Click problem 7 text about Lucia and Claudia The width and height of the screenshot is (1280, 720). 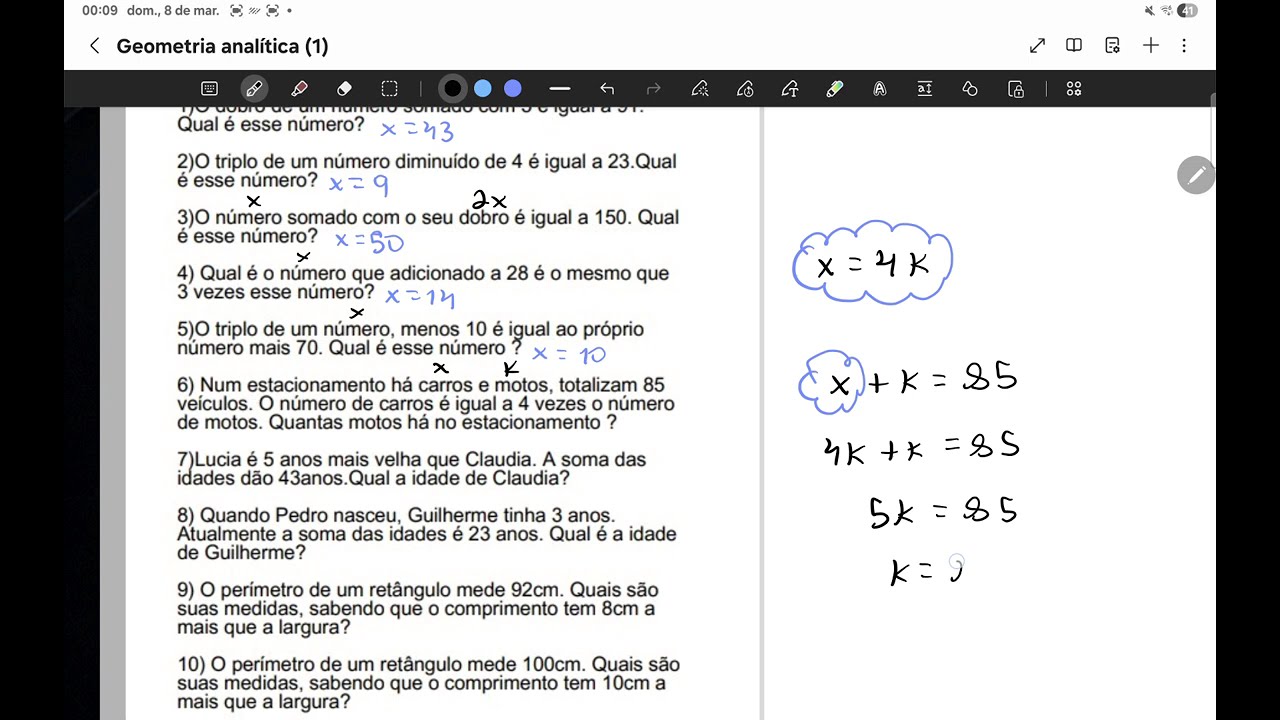pos(412,469)
